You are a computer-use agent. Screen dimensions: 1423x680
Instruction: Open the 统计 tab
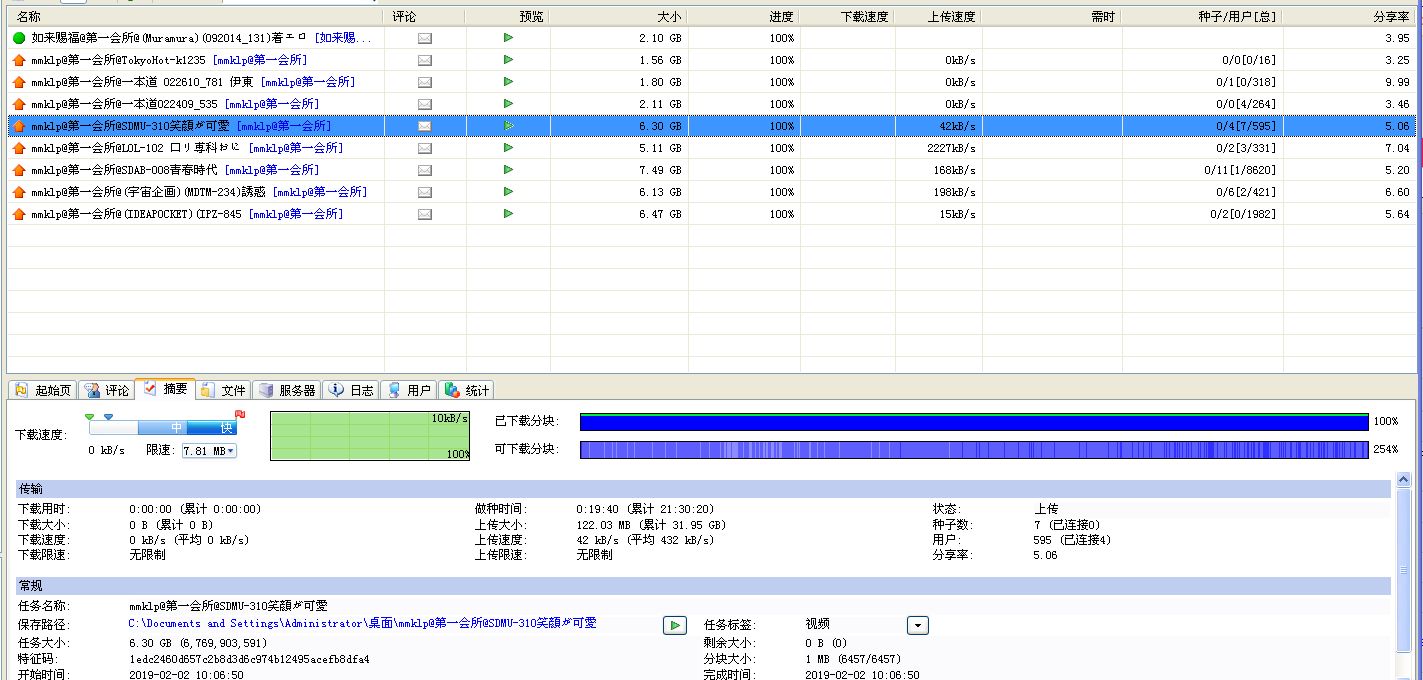[x=467, y=390]
